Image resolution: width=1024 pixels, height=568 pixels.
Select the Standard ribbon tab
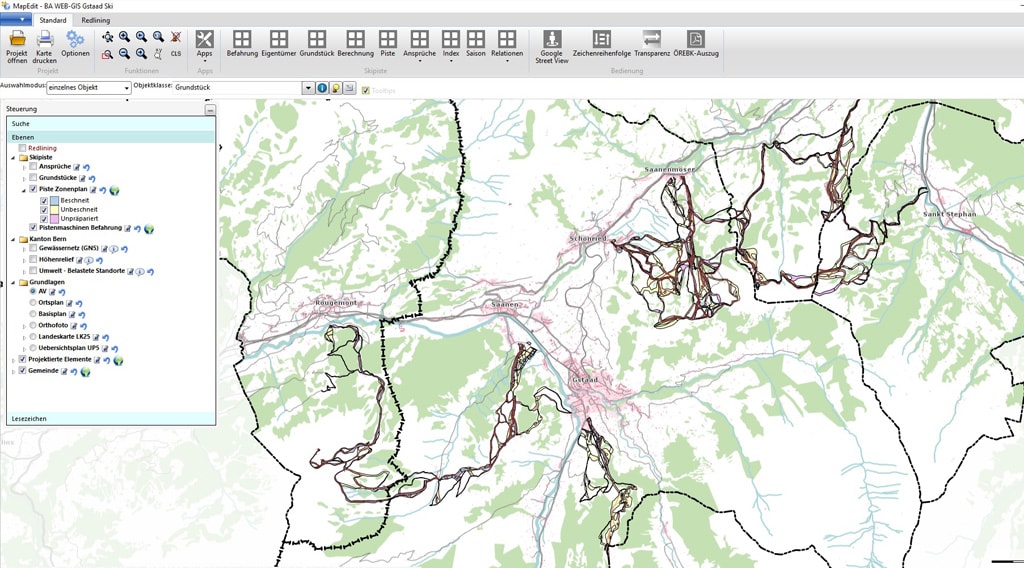53,20
